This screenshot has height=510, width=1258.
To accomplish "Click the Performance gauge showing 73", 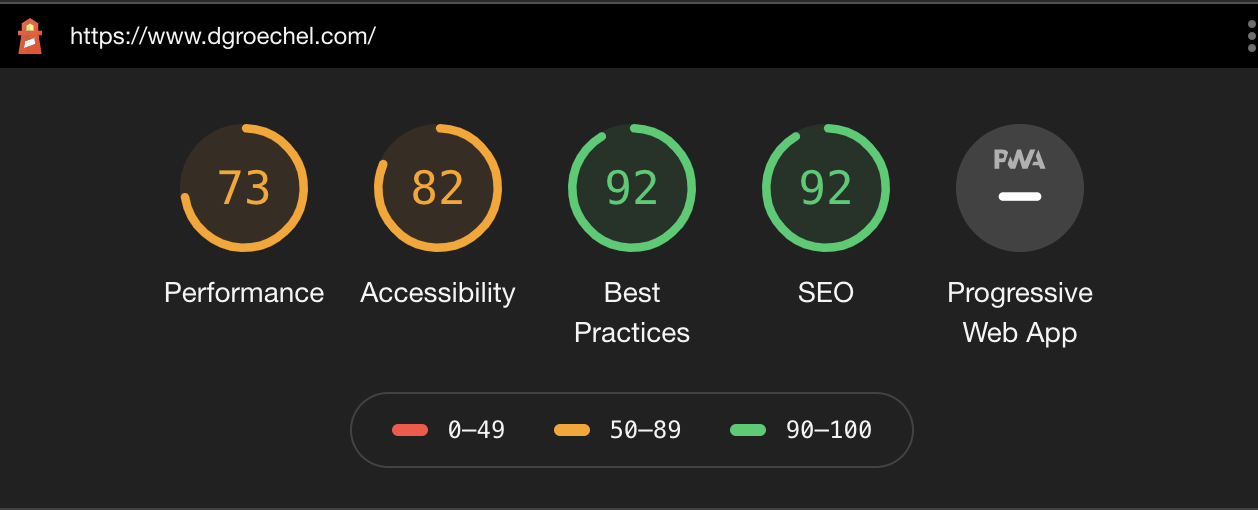I will tap(244, 188).
